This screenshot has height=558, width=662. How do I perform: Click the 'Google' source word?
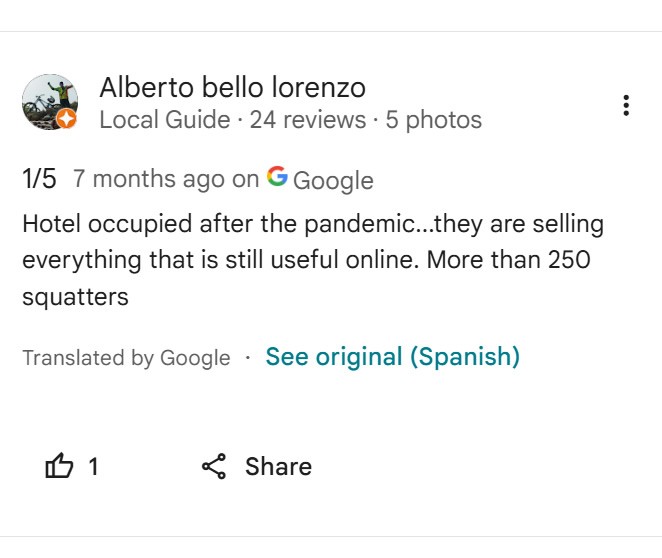click(x=333, y=180)
